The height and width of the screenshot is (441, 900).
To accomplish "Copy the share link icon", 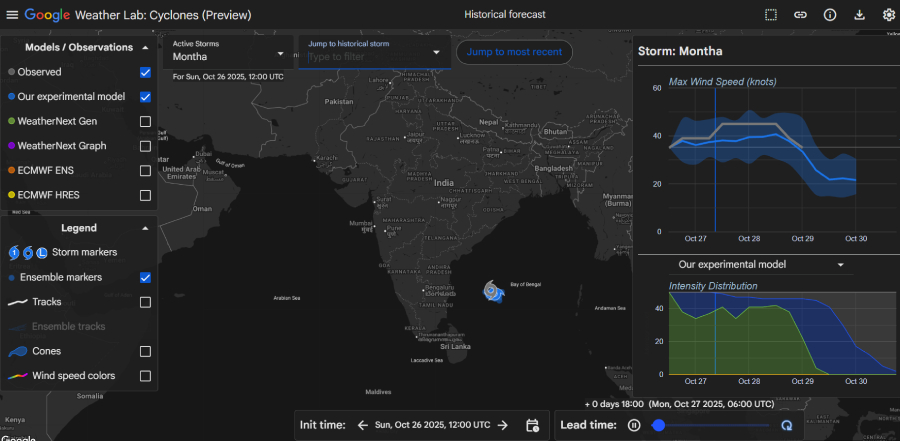I will pos(800,15).
